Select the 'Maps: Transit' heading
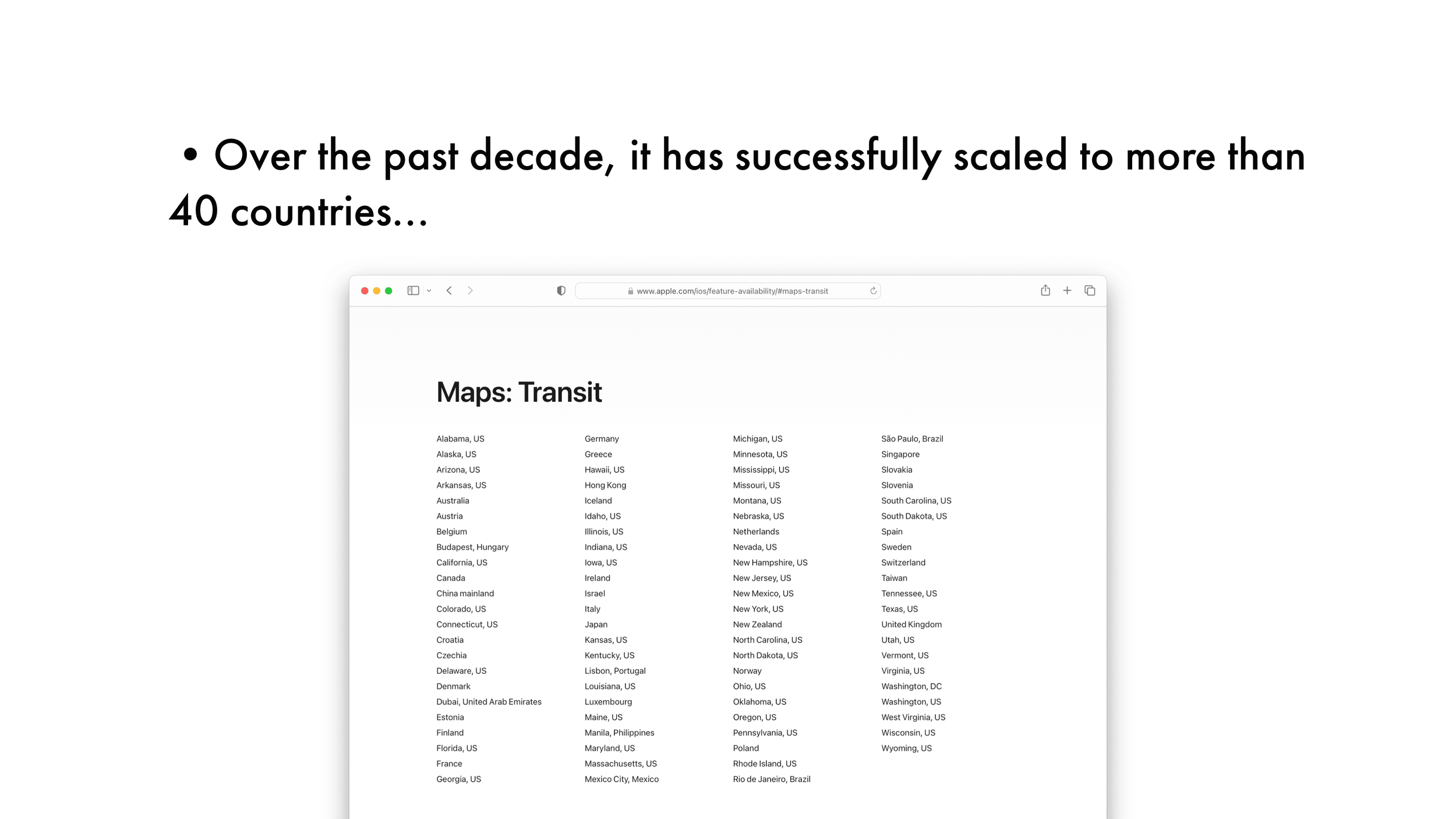 click(519, 393)
